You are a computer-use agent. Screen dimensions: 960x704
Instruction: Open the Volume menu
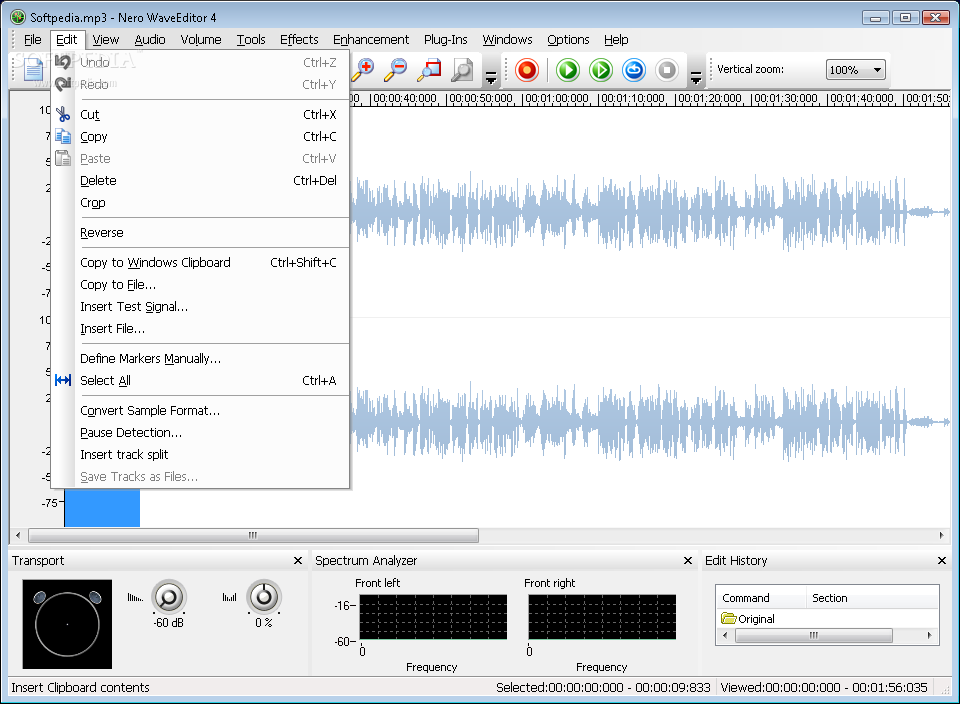click(201, 40)
